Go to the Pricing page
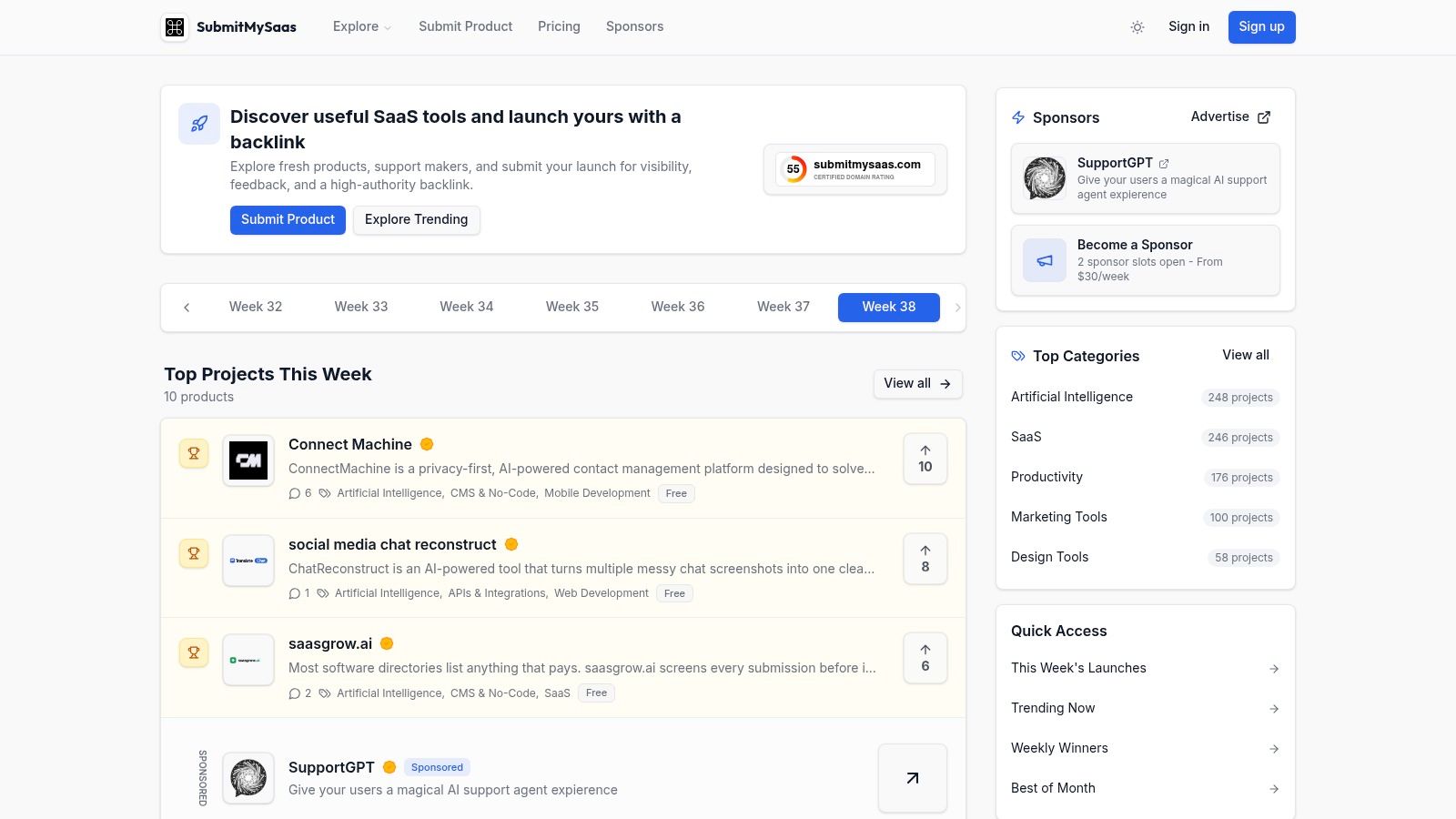 tap(559, 26)
